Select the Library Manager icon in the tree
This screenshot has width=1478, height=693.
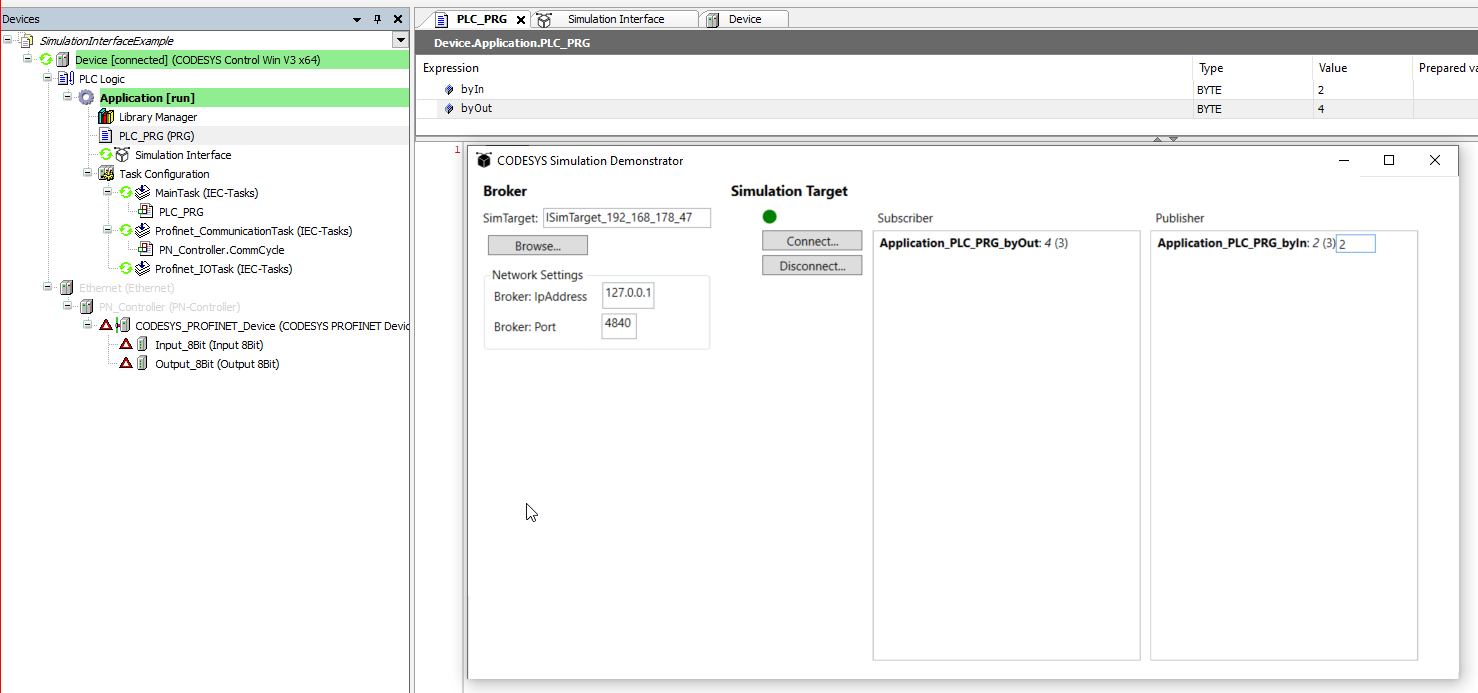106,116
